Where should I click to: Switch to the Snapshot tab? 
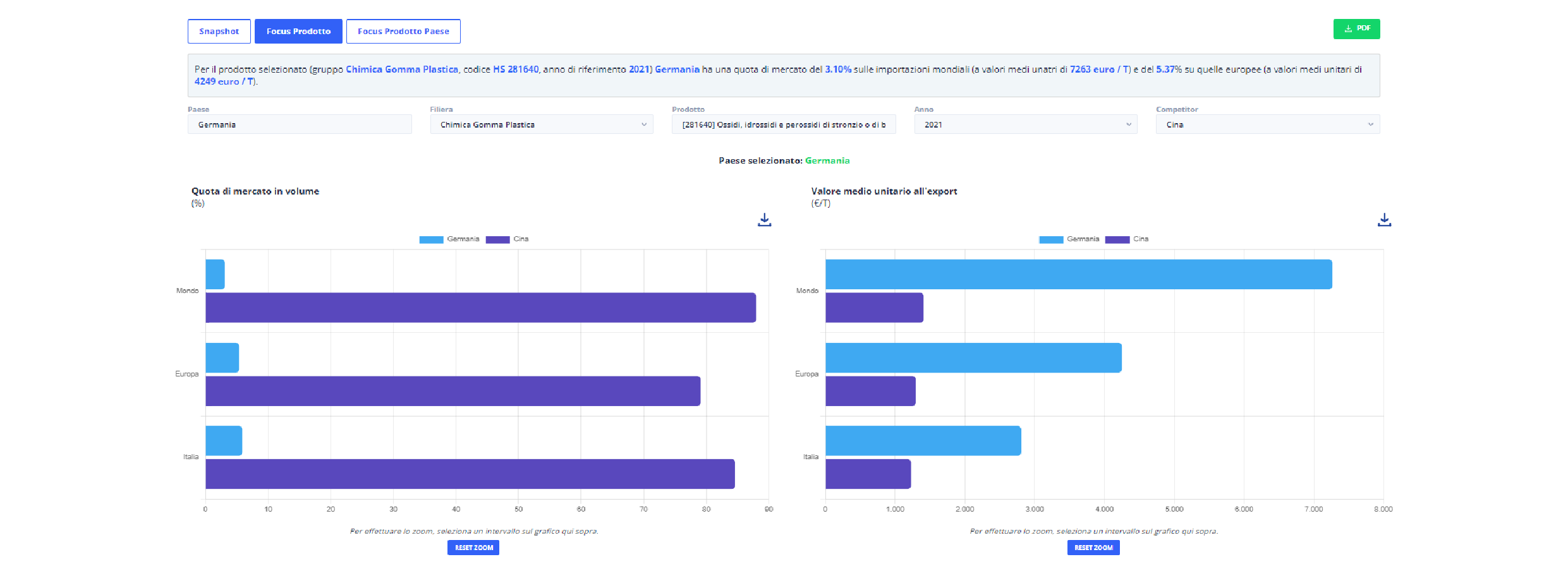pyautogui.click(x=219, y=32)
